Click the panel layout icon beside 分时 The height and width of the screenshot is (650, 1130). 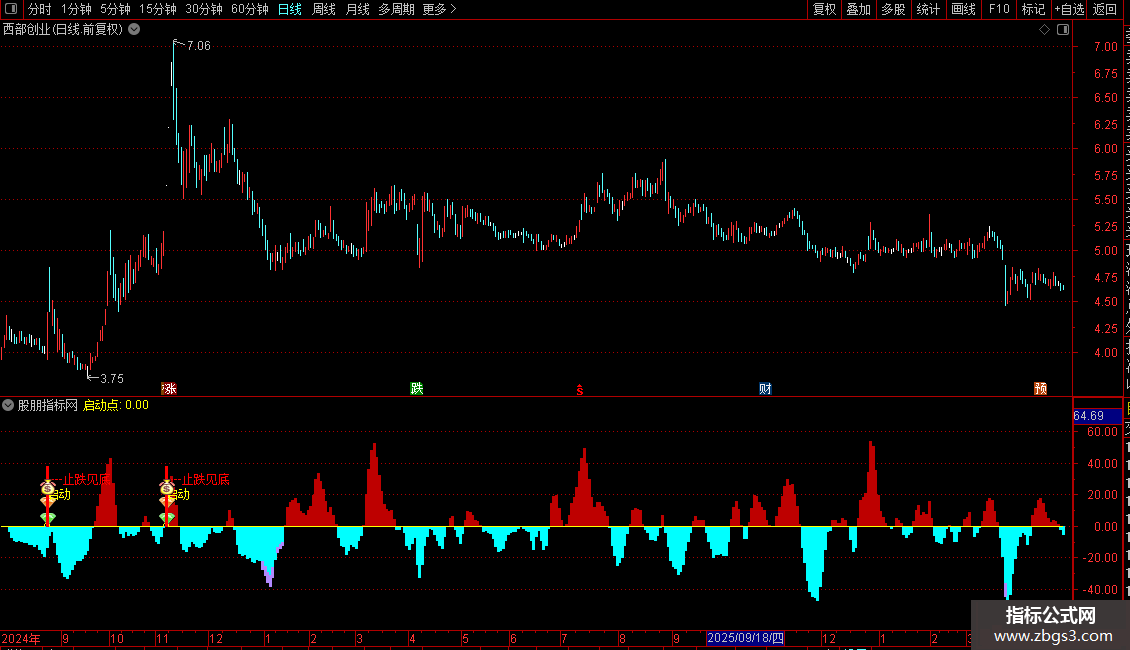pyautogui.click(x=11, y=9)
